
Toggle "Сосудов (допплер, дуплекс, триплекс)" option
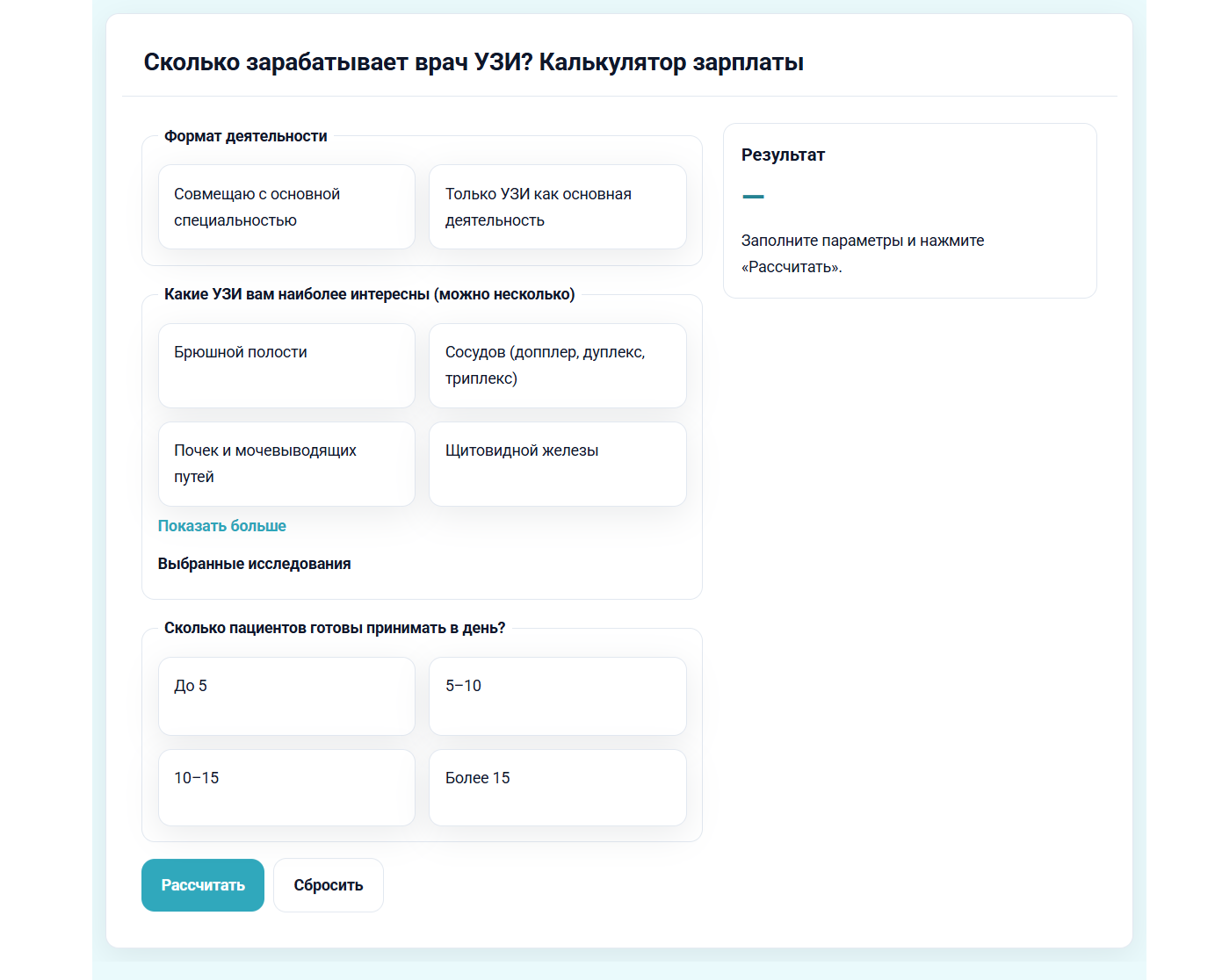(557, 365)
